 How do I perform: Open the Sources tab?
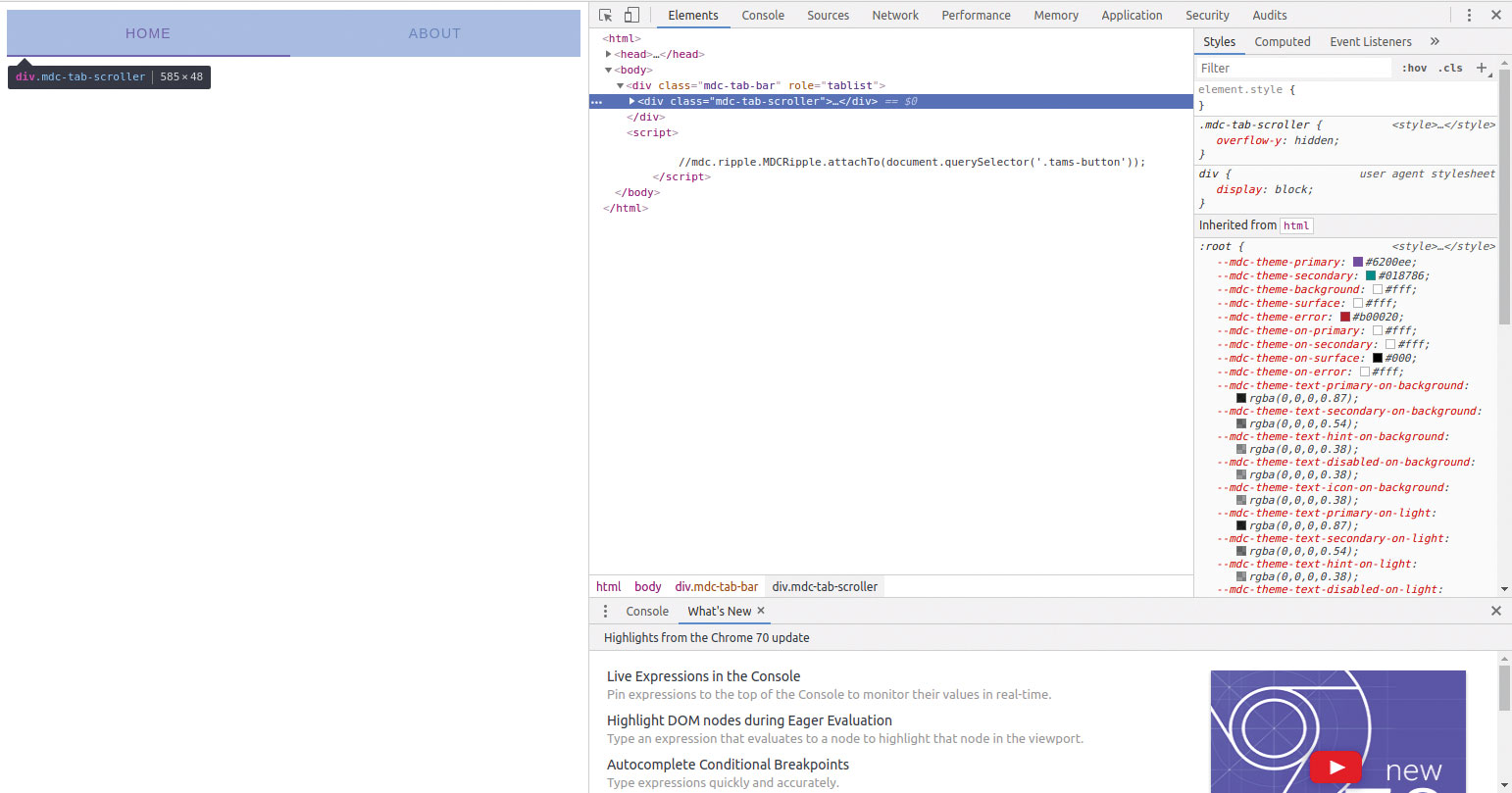click(829, 15)
